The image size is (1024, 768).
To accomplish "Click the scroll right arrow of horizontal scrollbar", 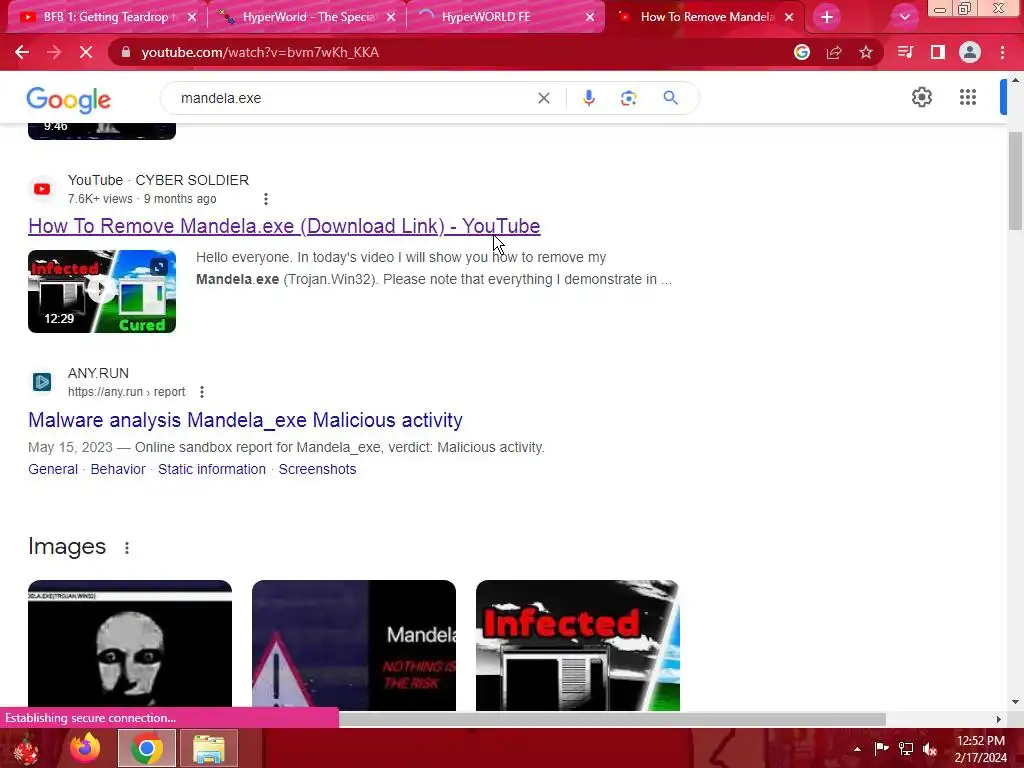I will pyautogui.click(x=999, y=719).
